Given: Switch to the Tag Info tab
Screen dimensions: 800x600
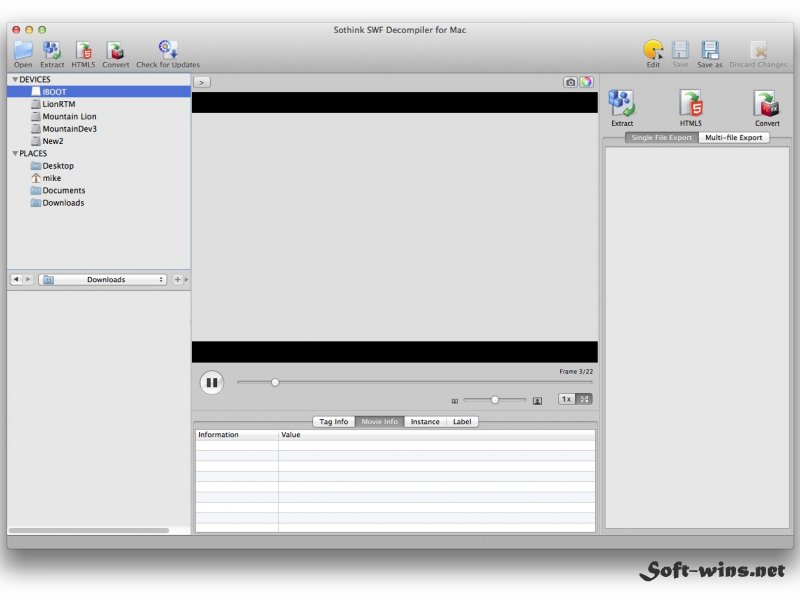Looking at the screenshot, I should 334,421.
